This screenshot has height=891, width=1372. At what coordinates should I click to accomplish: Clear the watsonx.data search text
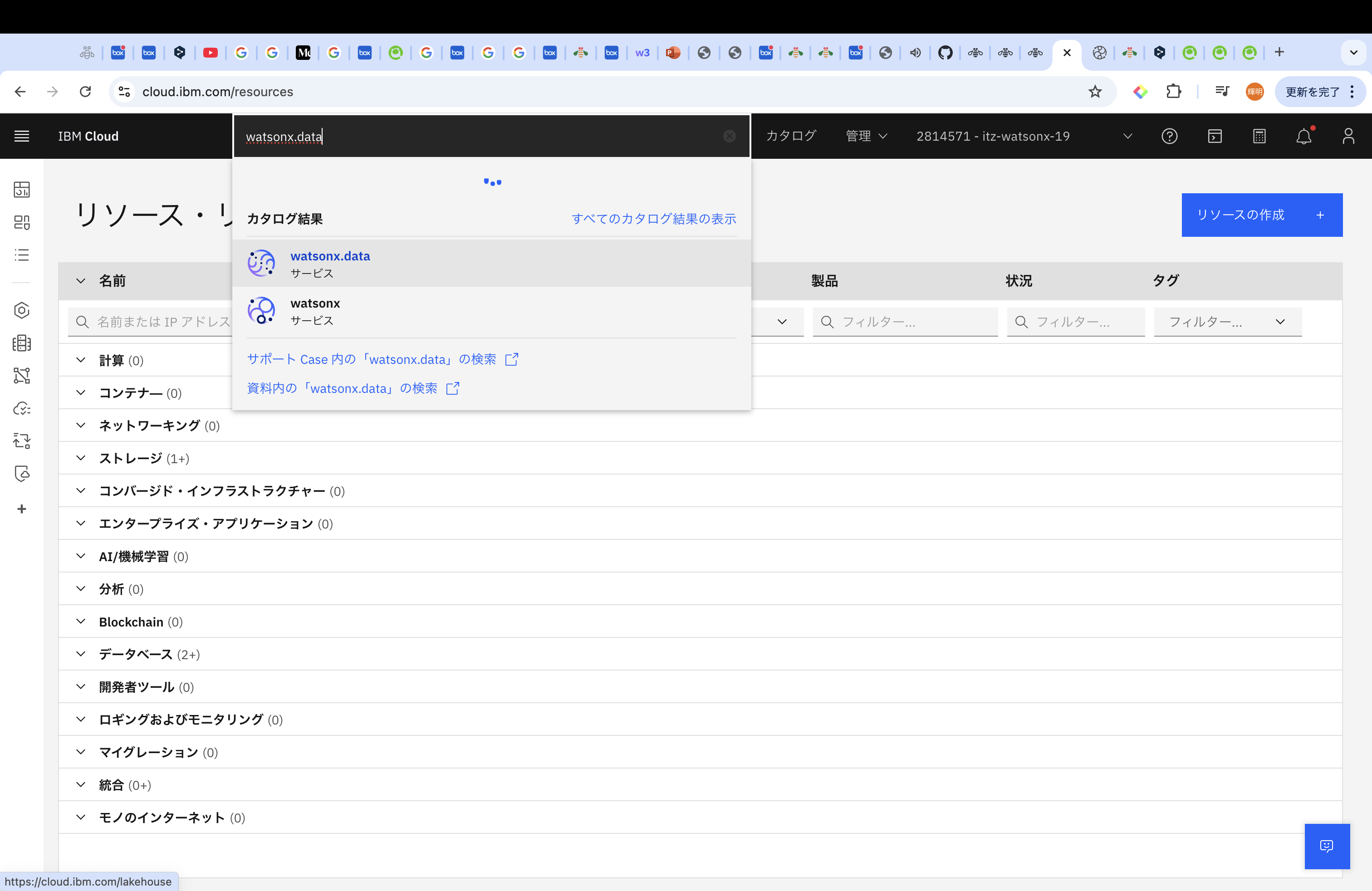point(729,136)
